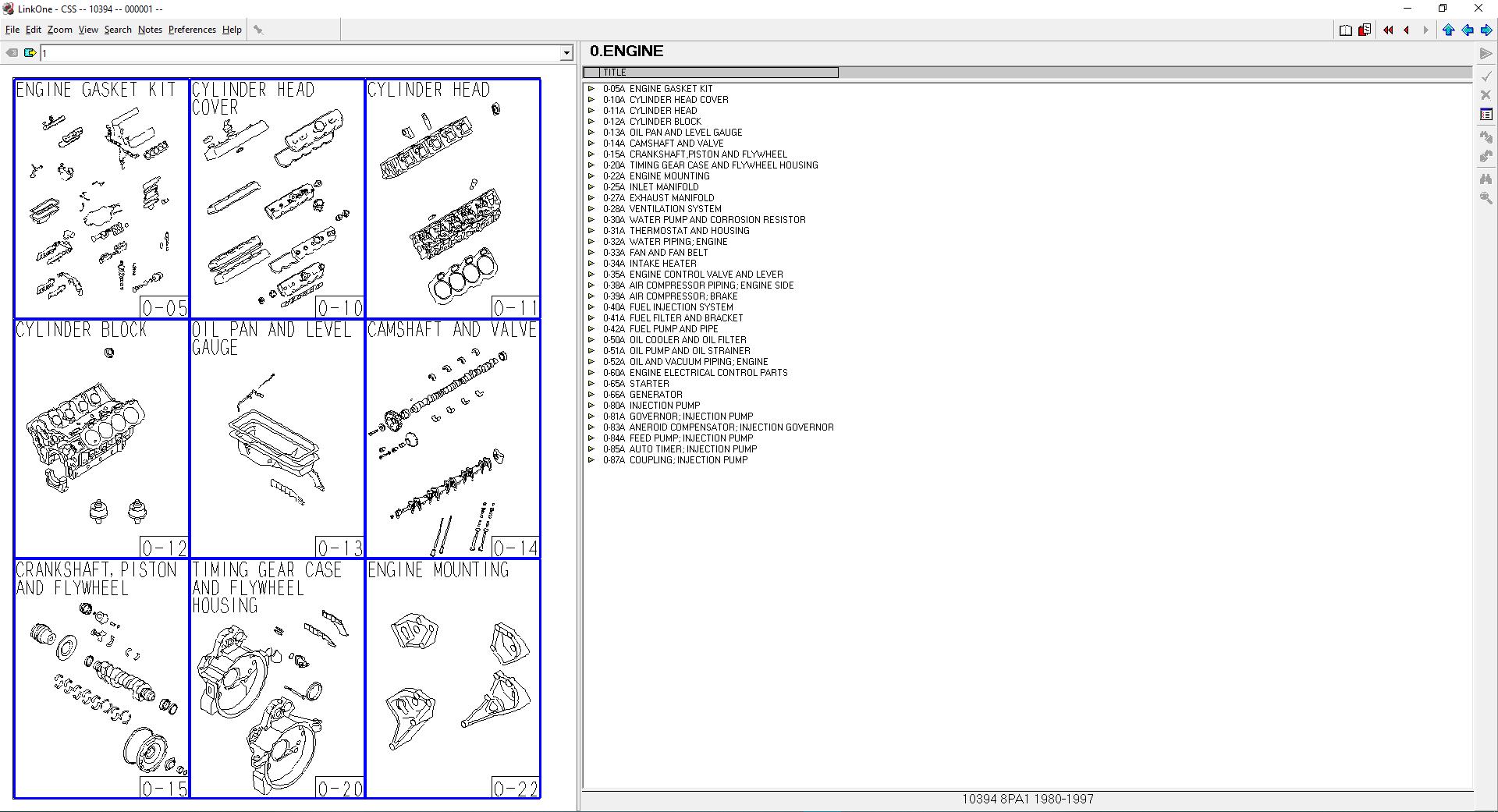The height and width of the screenshot is (812, 1498).
Task: Click the yellow forward arrow beside the input field
Action: click(30, 53)
